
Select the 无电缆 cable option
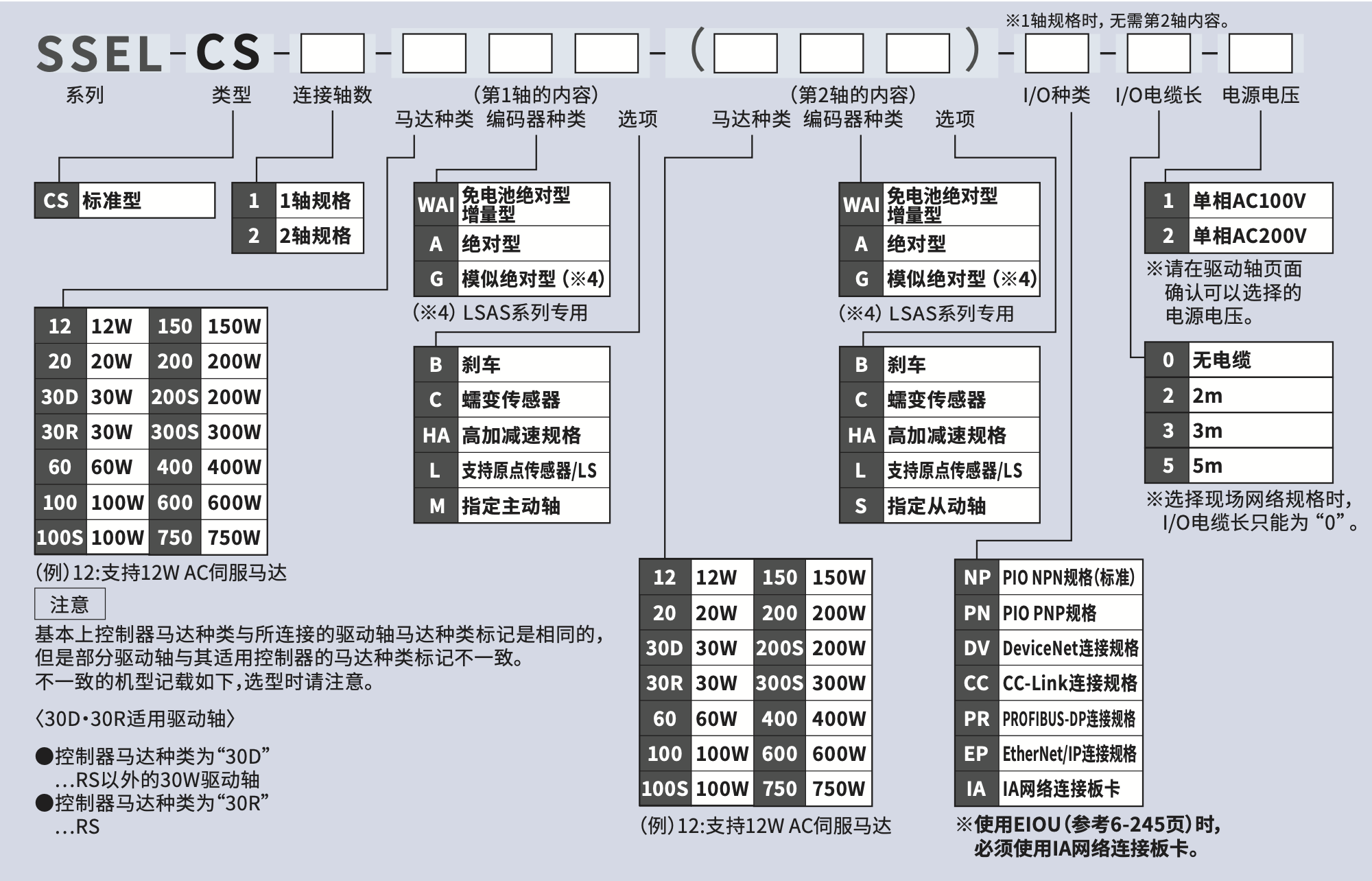(1239, 360)
